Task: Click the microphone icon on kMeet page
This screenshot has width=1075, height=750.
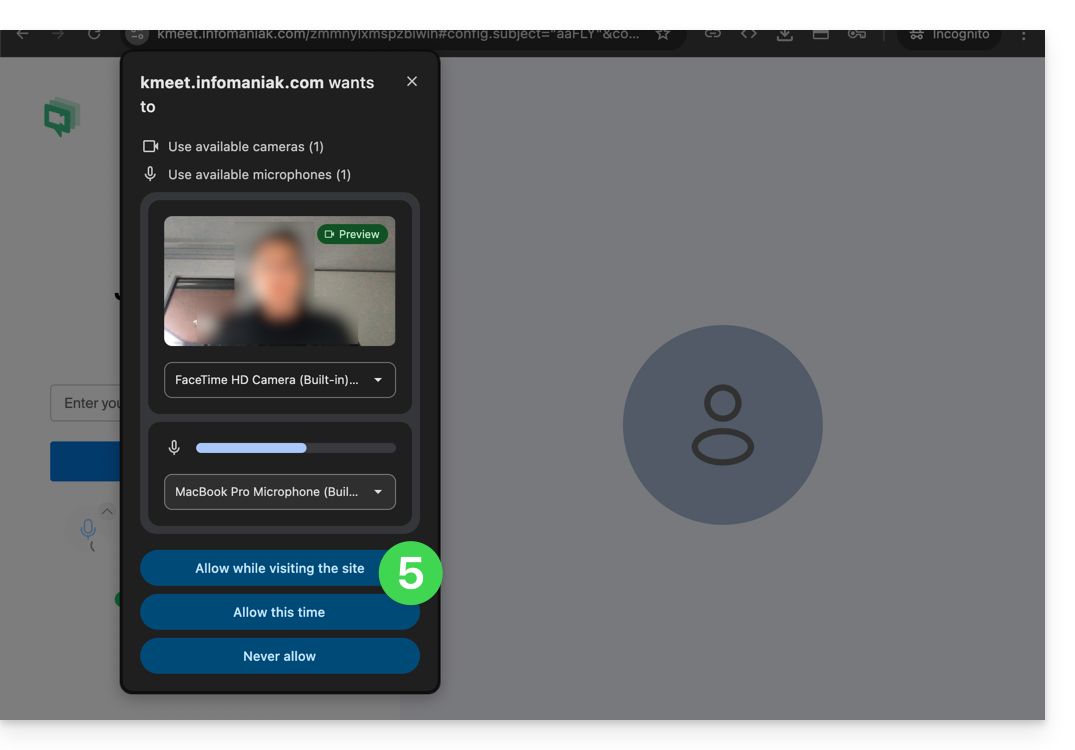Action: click(x=88, y=529)
